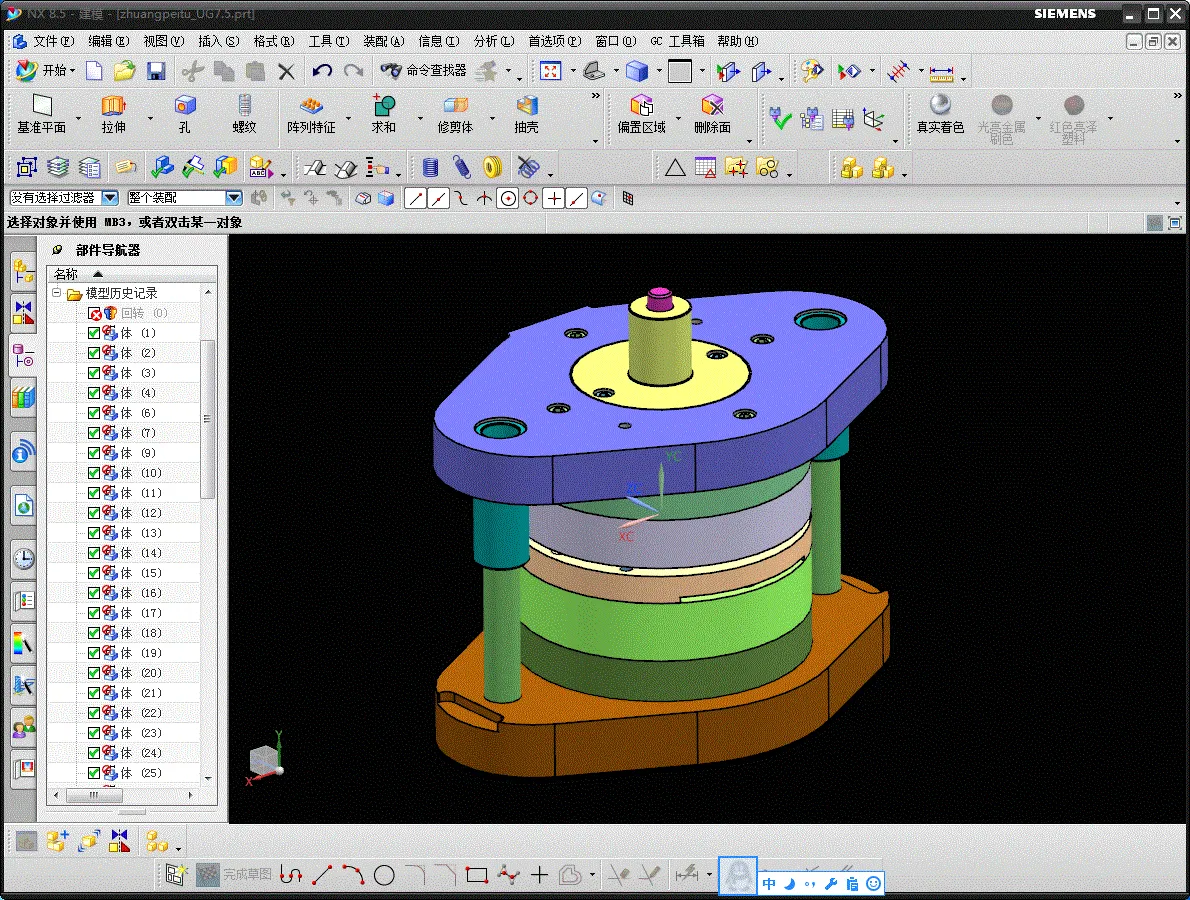
Task: Click the navigator vertical scrollbar down arrow
Action: [208, 778]
